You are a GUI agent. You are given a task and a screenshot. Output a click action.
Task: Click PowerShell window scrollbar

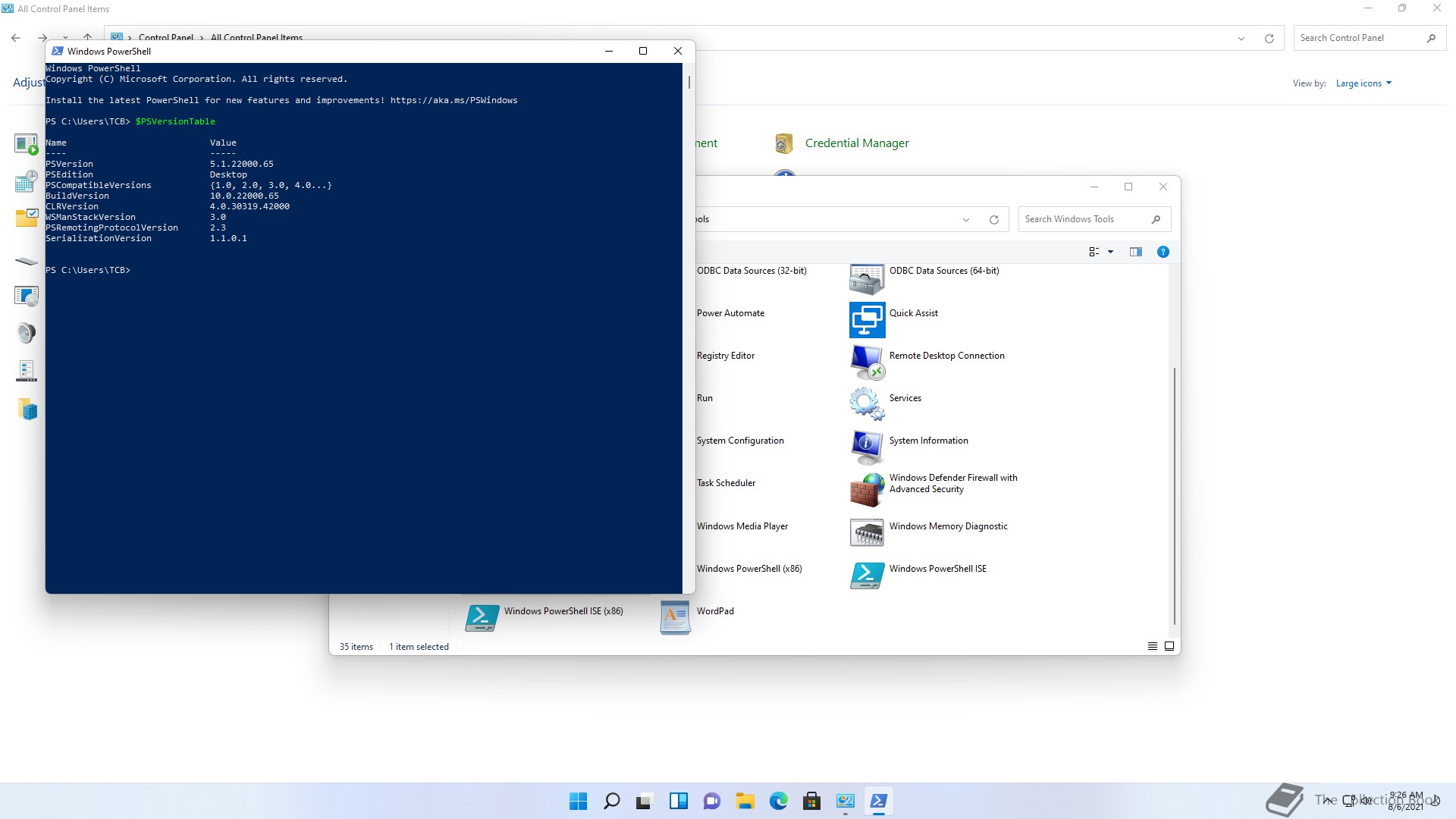coord(689,82)
